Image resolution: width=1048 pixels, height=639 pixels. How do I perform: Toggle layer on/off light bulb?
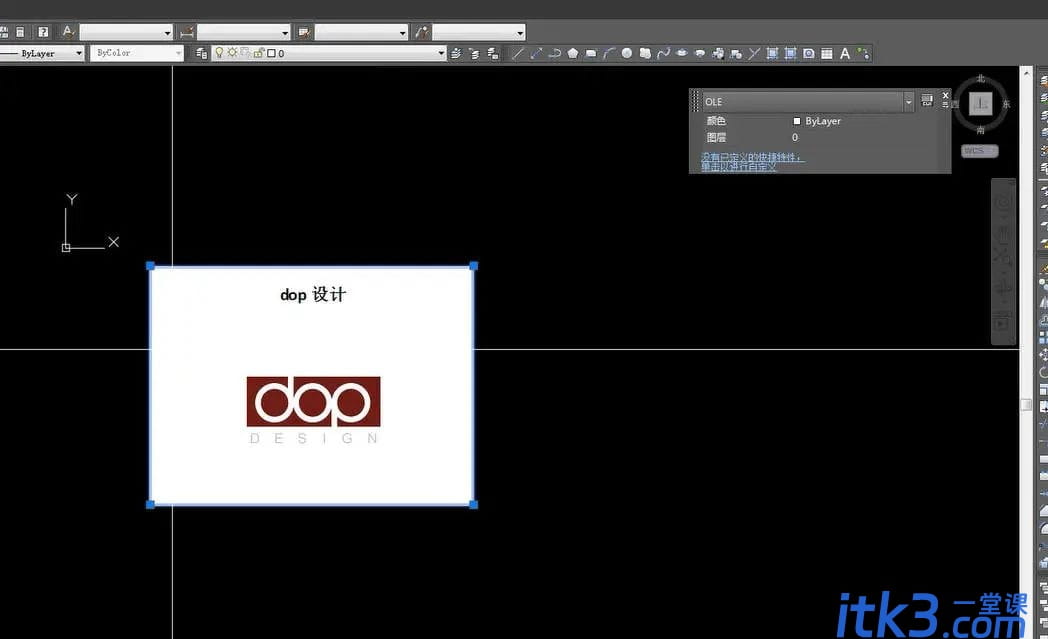pos(219,52)
